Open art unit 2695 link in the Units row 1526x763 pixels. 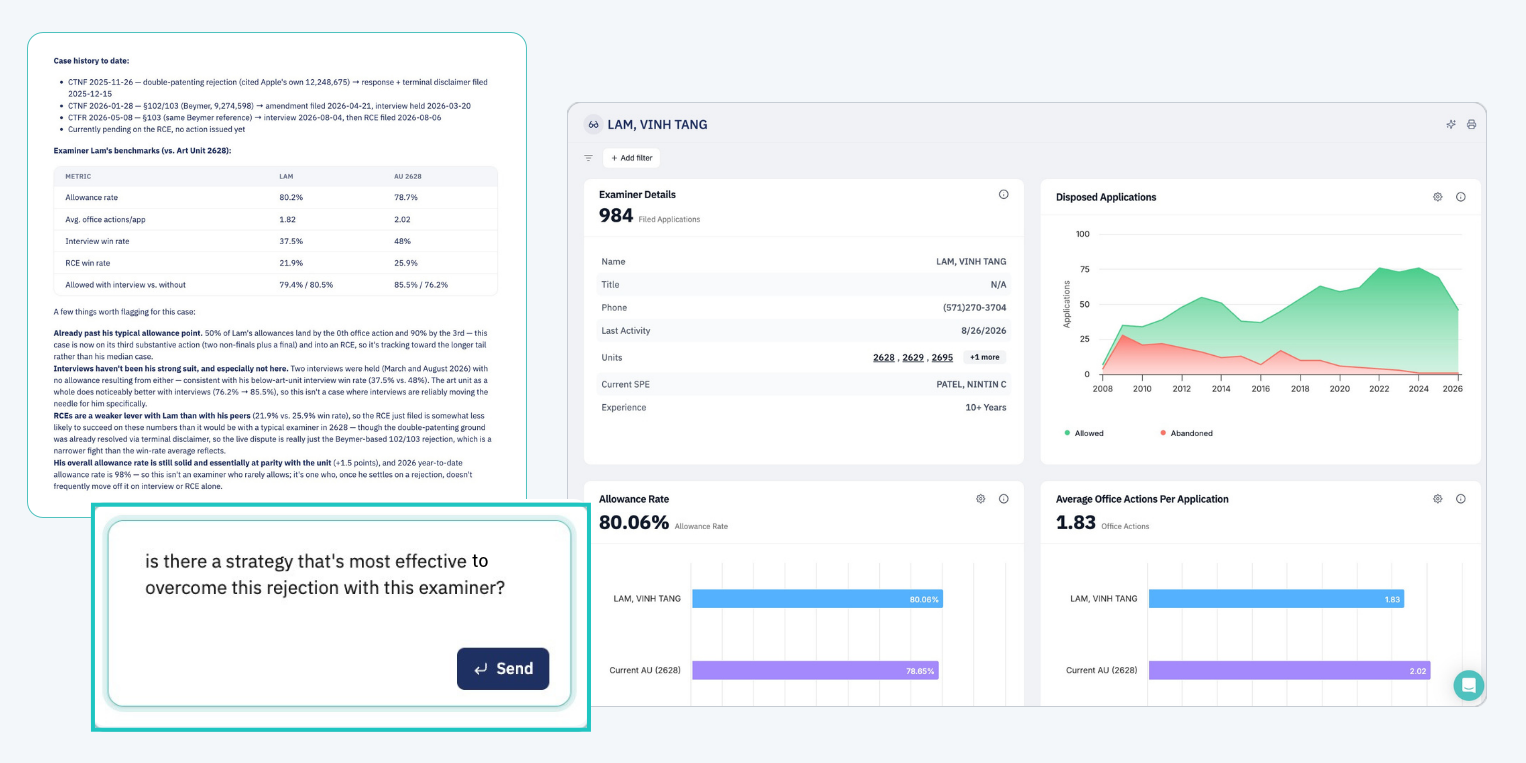pos(942,357)
